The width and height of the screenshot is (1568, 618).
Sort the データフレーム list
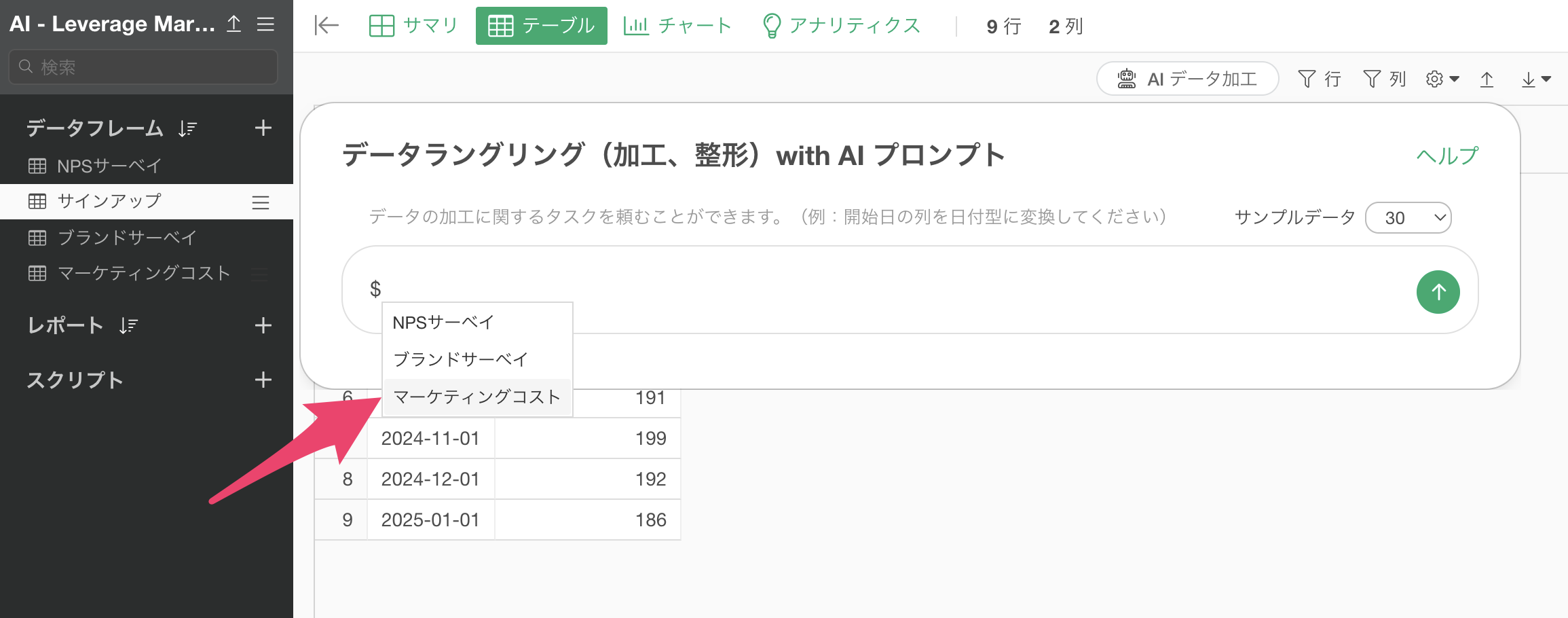point(187,128)
